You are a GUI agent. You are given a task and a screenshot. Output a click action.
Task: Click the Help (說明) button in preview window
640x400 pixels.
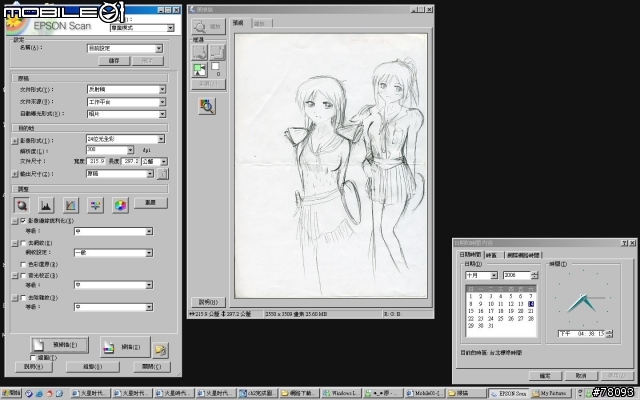(x=208, y=302)
